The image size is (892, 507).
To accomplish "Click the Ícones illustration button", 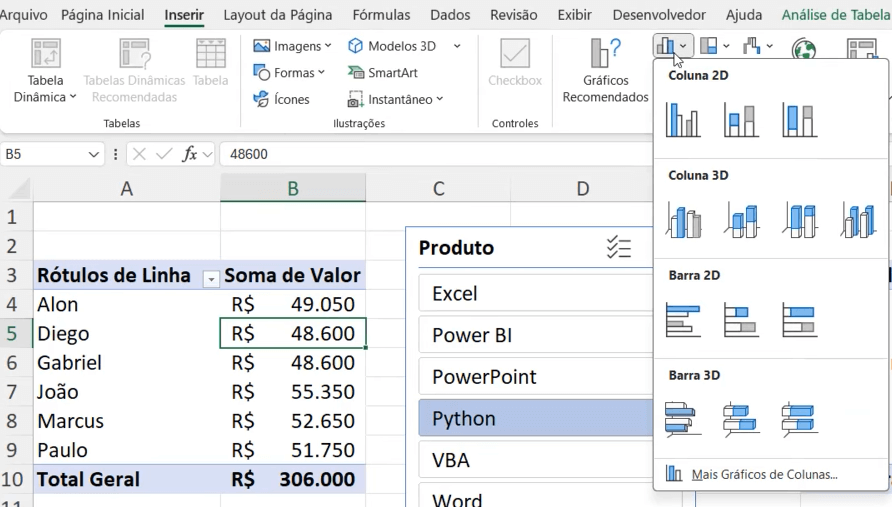I will [x=282, y=99].
